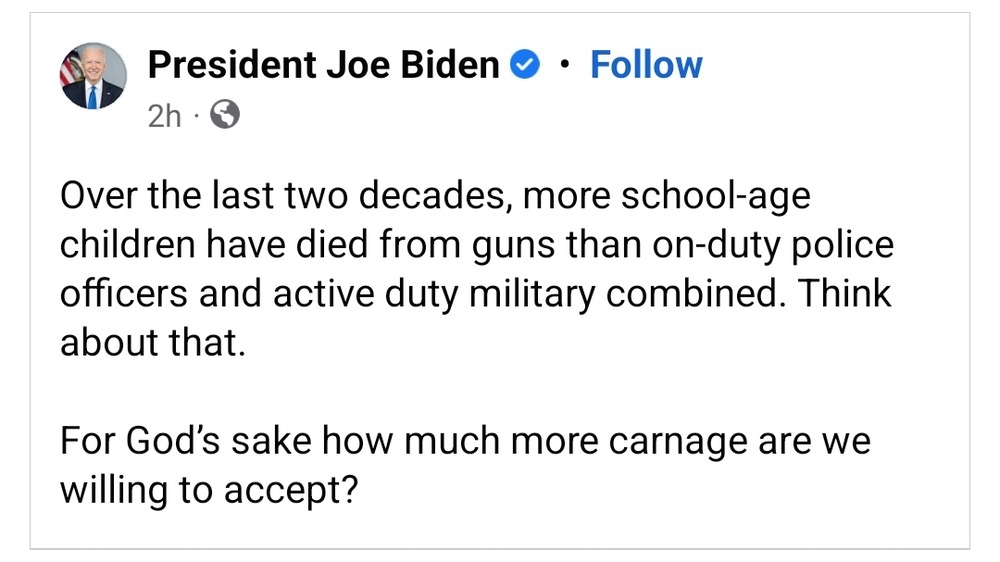
Task: Click the dot separator before Follow
Action: [x=566, y=66]
